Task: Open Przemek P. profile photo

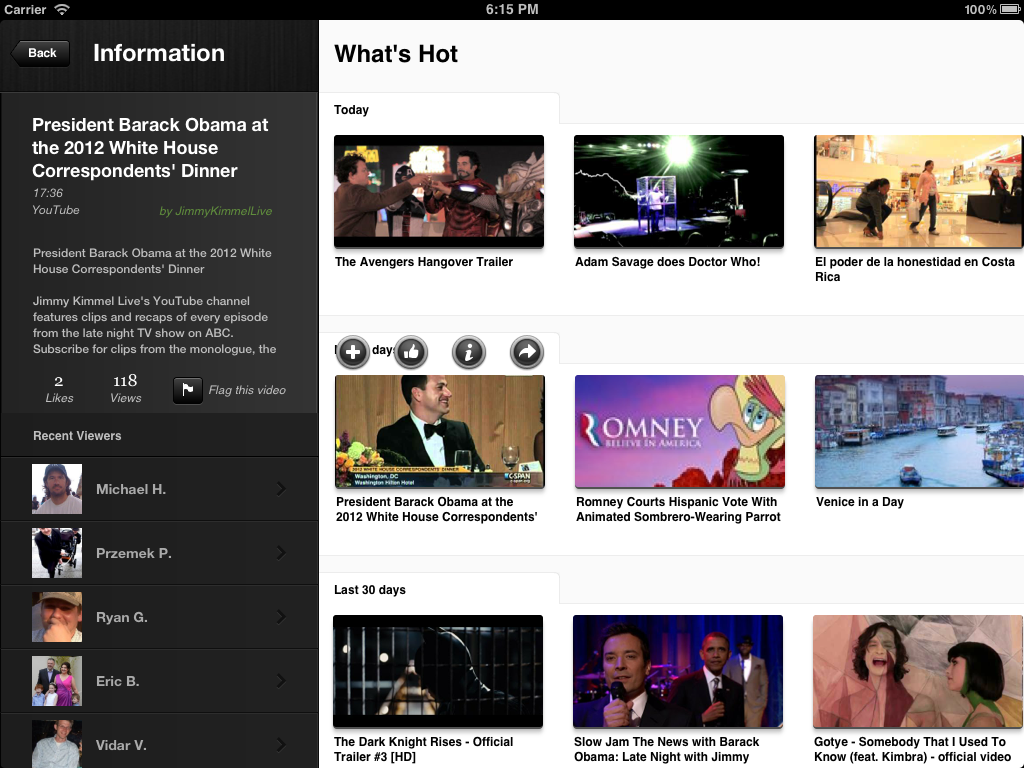Action: pyautogui.click(x=57, y=552)
